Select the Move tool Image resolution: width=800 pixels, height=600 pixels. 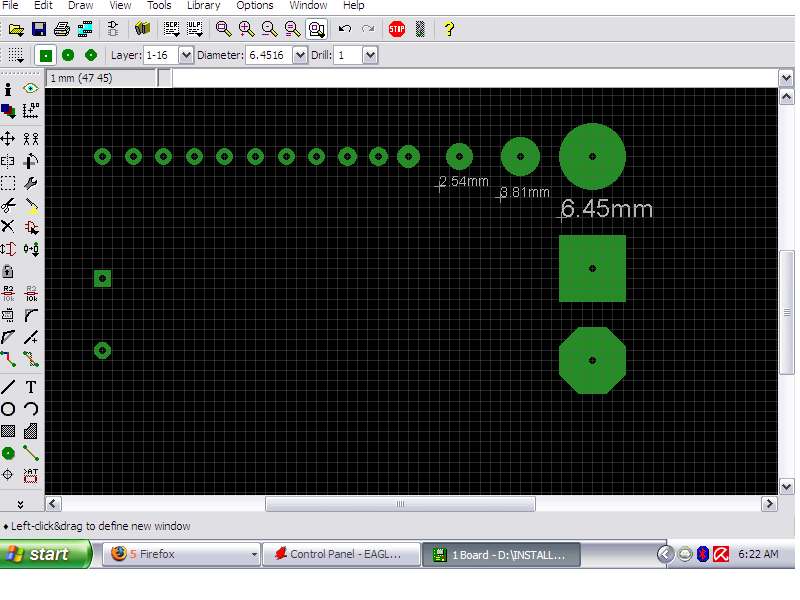tap(8, 139)
